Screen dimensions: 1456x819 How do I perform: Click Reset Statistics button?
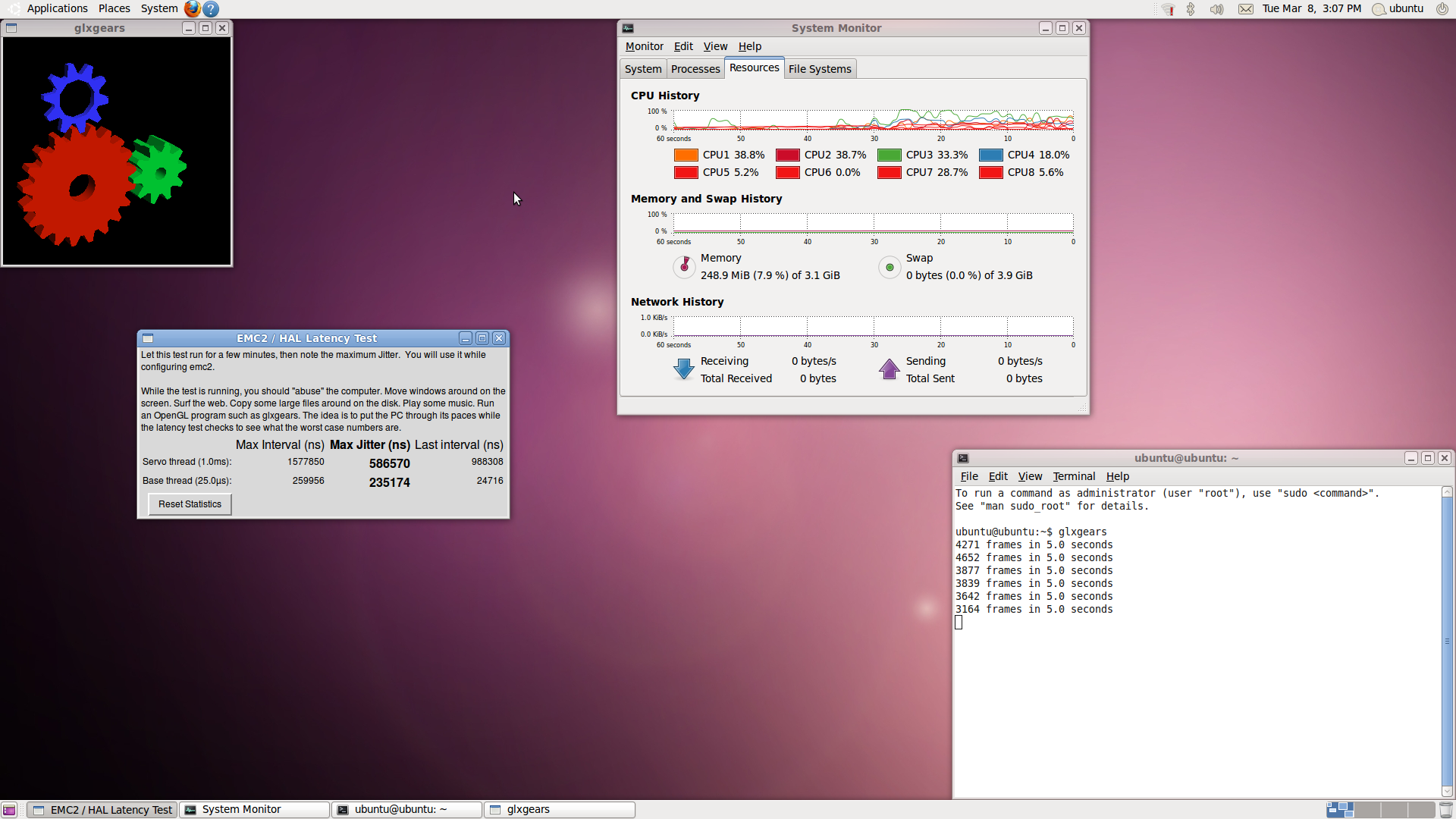point(190,504)
